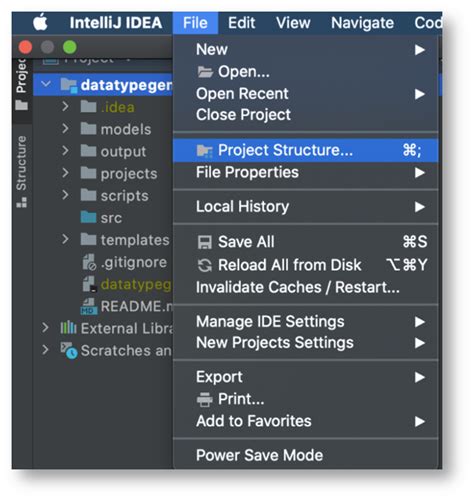
Task: Click the Scratches and Consoles icon
Action: (69, 351)
